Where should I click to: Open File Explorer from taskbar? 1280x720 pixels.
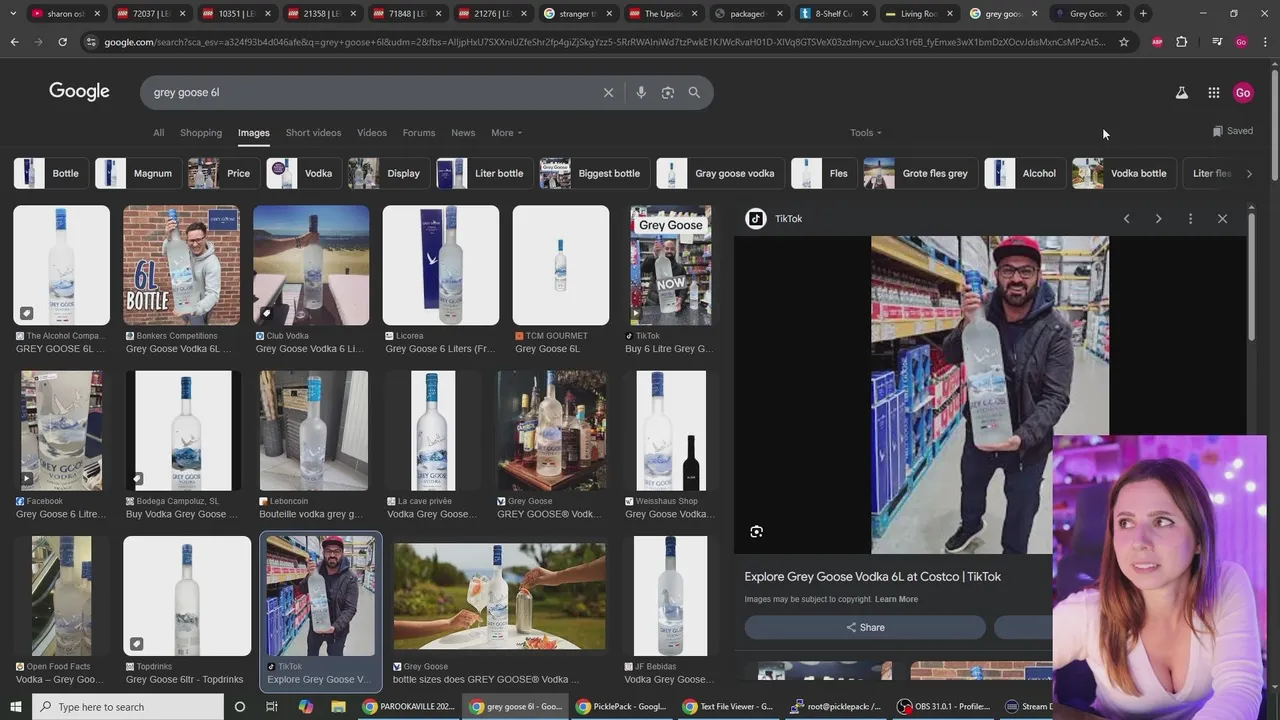(x=338, y=706)
